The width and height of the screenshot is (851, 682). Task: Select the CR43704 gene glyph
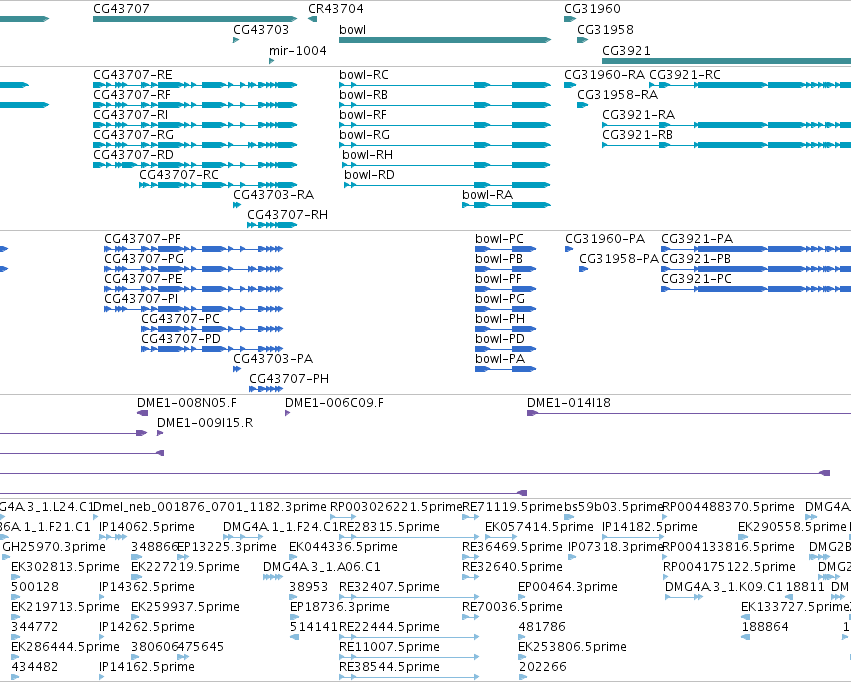pos(313,19)
